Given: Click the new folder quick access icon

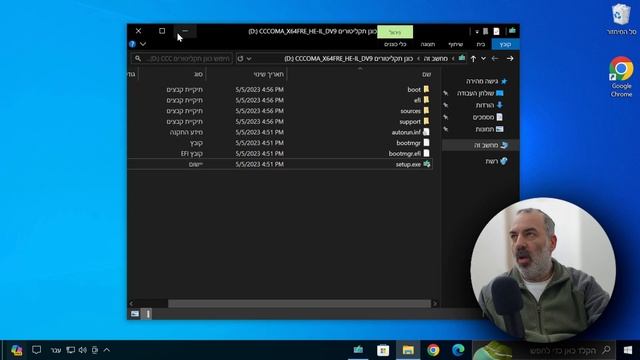Looking at the screenshot, I should tap(485, 31).
